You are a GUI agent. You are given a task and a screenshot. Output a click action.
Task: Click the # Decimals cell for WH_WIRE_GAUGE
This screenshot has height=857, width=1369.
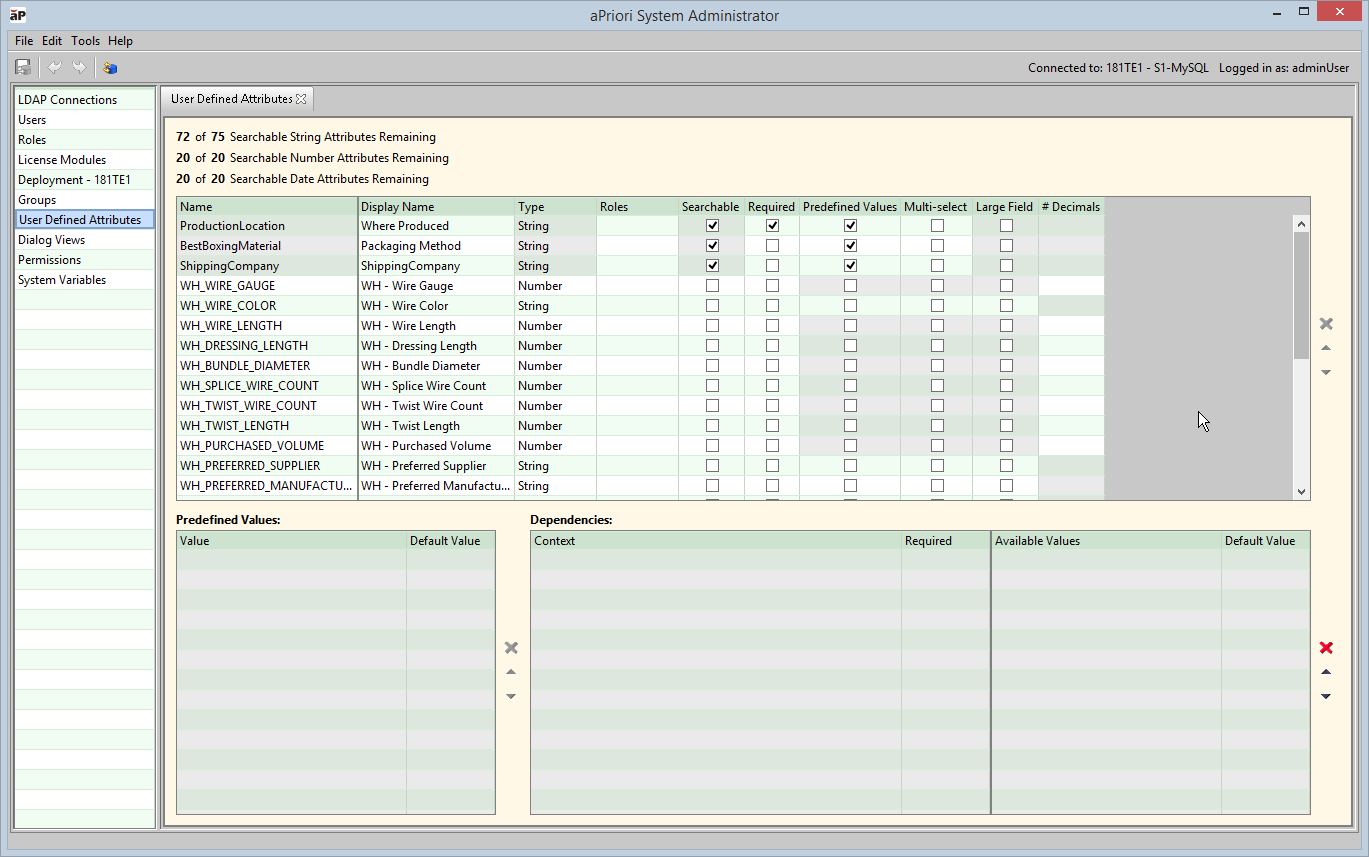point(1071,286)
